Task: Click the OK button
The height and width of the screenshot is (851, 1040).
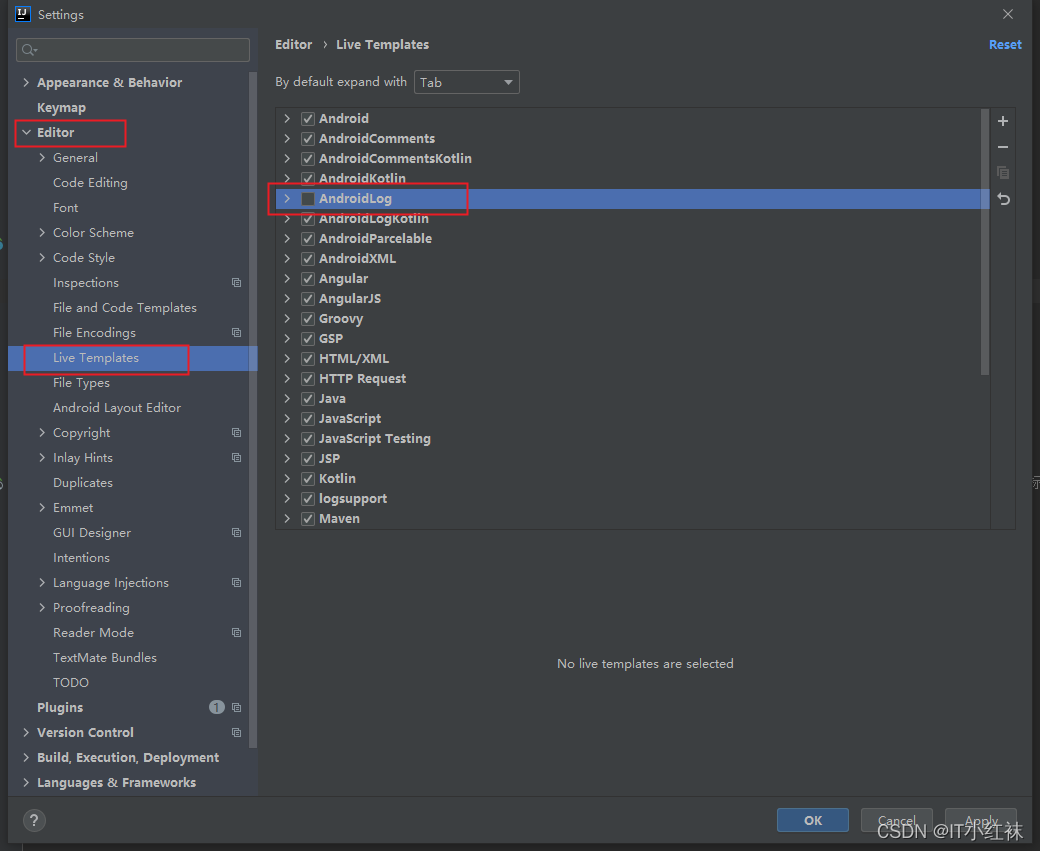Action: point(812,820)
